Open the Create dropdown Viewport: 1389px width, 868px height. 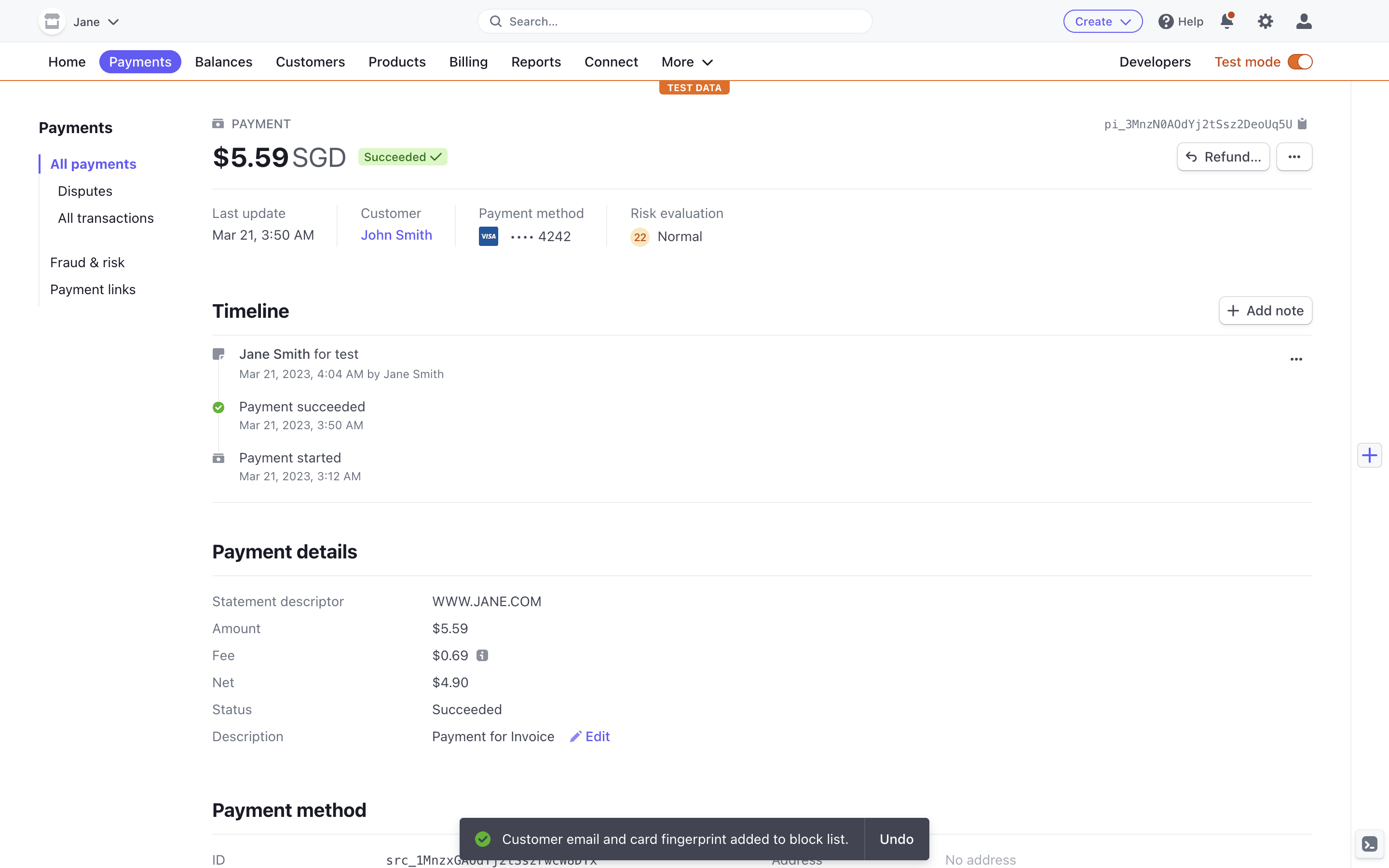[x=1102, y=21]
